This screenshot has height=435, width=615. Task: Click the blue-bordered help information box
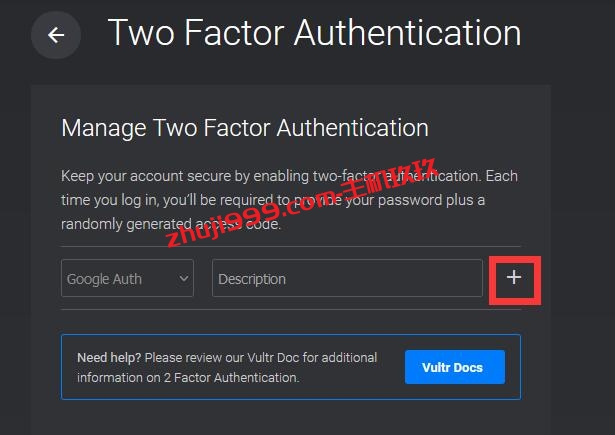pos(291,367)
